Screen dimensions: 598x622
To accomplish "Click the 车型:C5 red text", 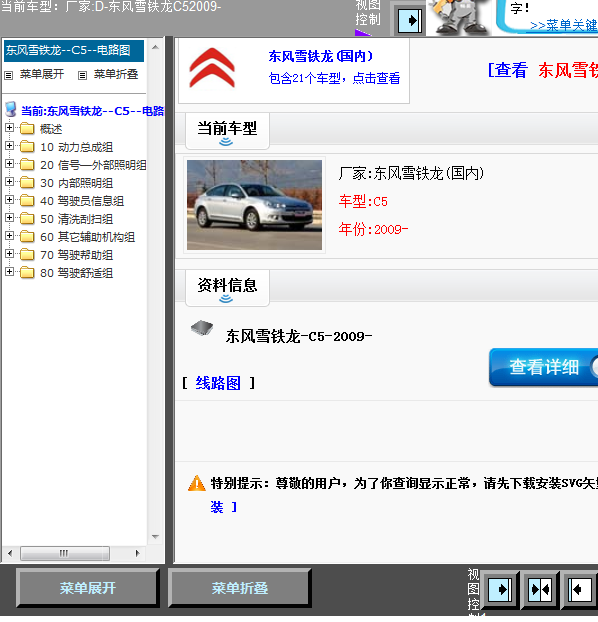I will 363,202.
